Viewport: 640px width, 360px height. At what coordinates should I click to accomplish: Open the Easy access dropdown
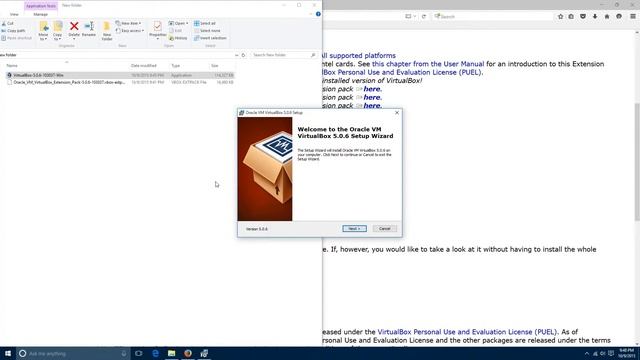coord(130,31)
